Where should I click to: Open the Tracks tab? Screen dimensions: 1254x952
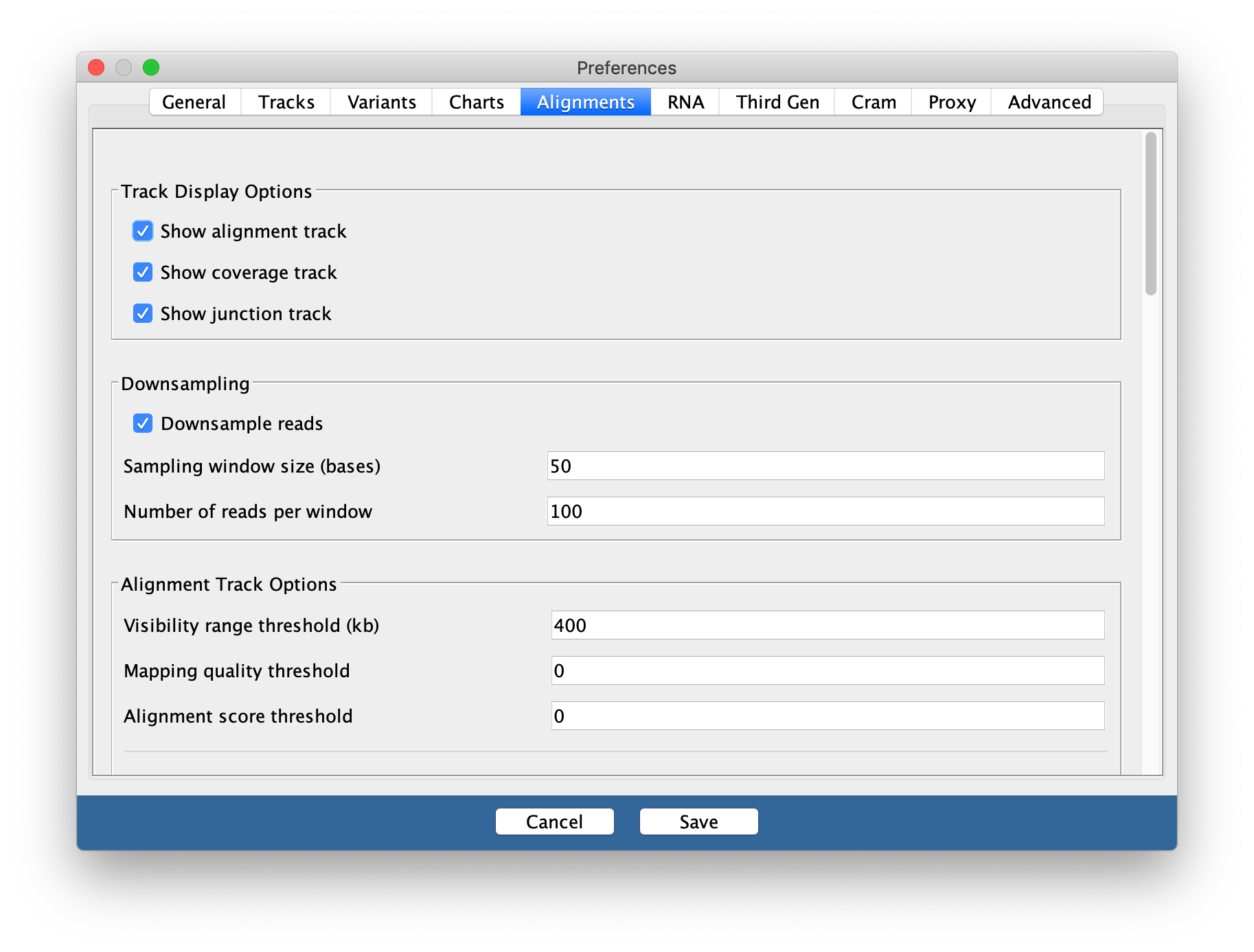pos(286,102)
